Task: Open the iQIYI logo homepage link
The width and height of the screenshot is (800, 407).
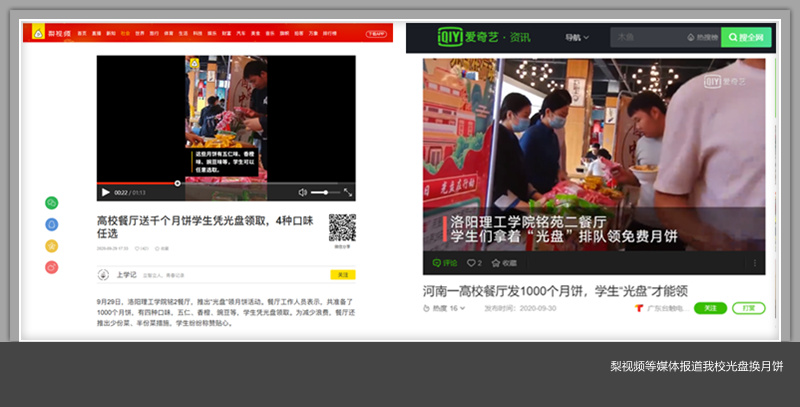Action: tap(470, 38)
